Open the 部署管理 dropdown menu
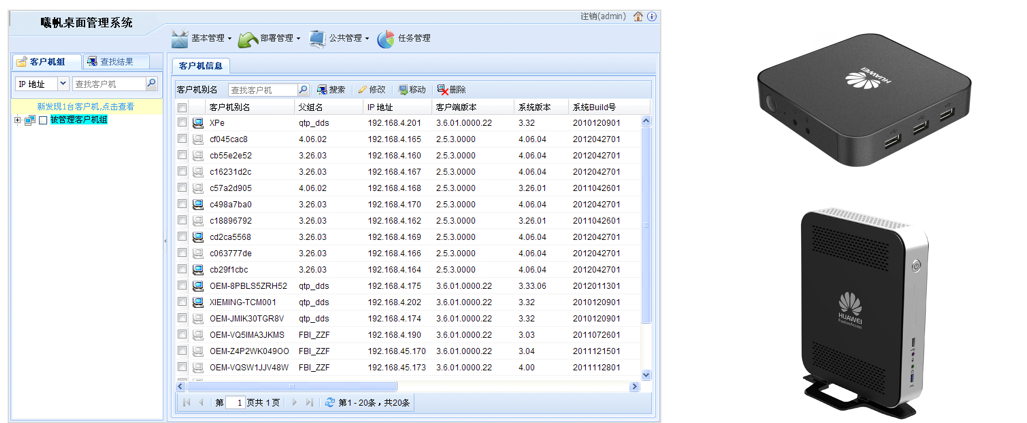The image size is (1027, 423). 298,39
